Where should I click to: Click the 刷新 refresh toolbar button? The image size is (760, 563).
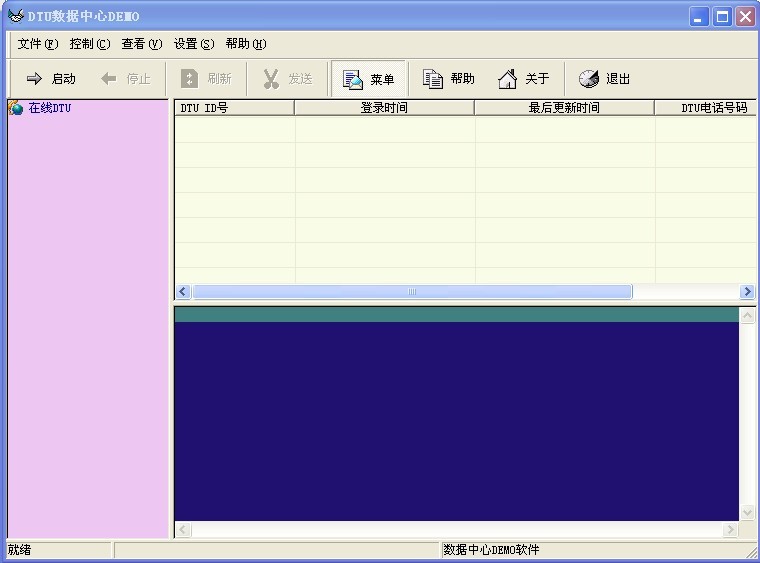click(206, 78)
